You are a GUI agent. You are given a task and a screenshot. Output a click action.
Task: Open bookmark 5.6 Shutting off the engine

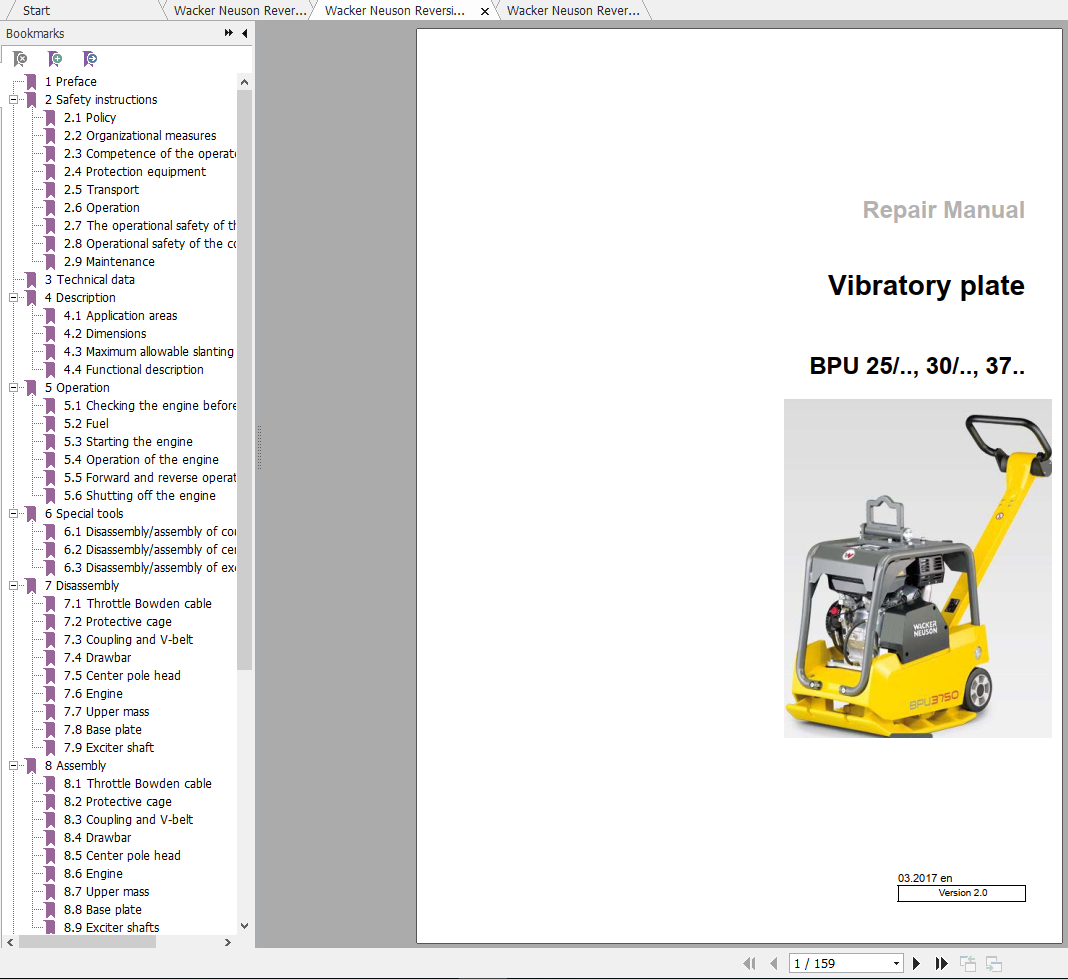(x=140, y=496)
